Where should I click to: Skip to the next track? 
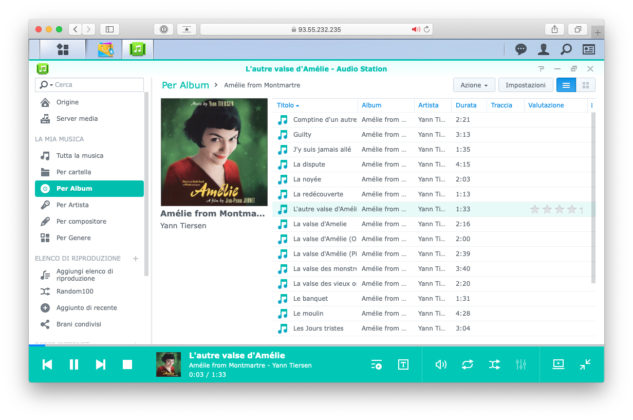(x=101, y=365)
